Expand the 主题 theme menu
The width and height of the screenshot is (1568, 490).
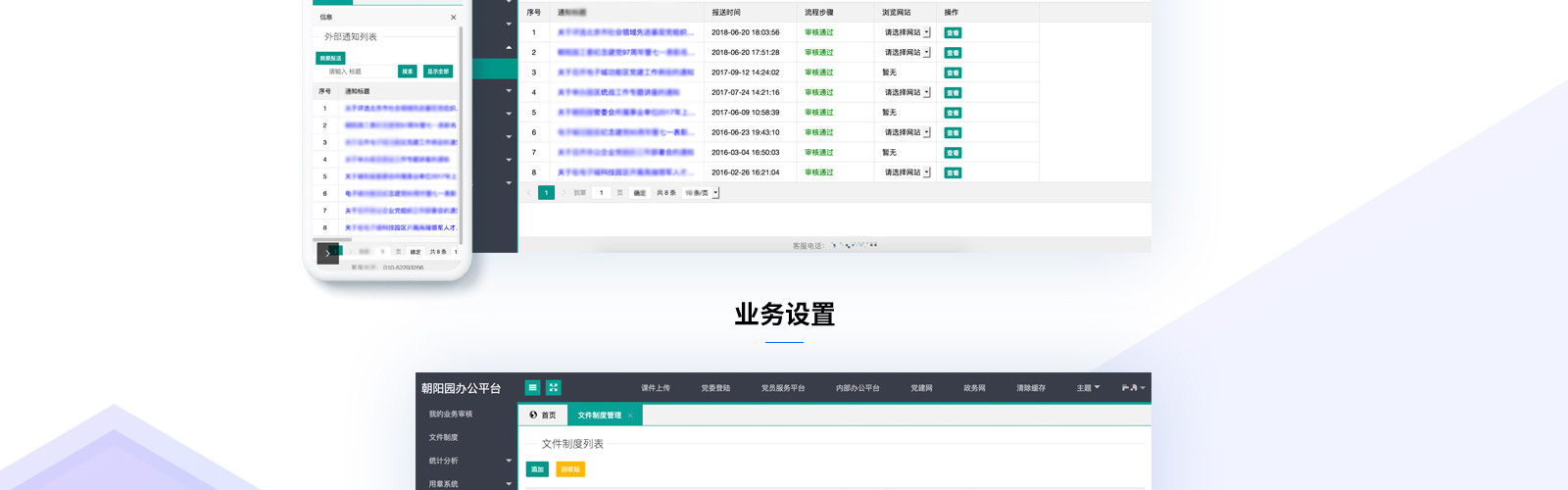[x=1088, y=388]
